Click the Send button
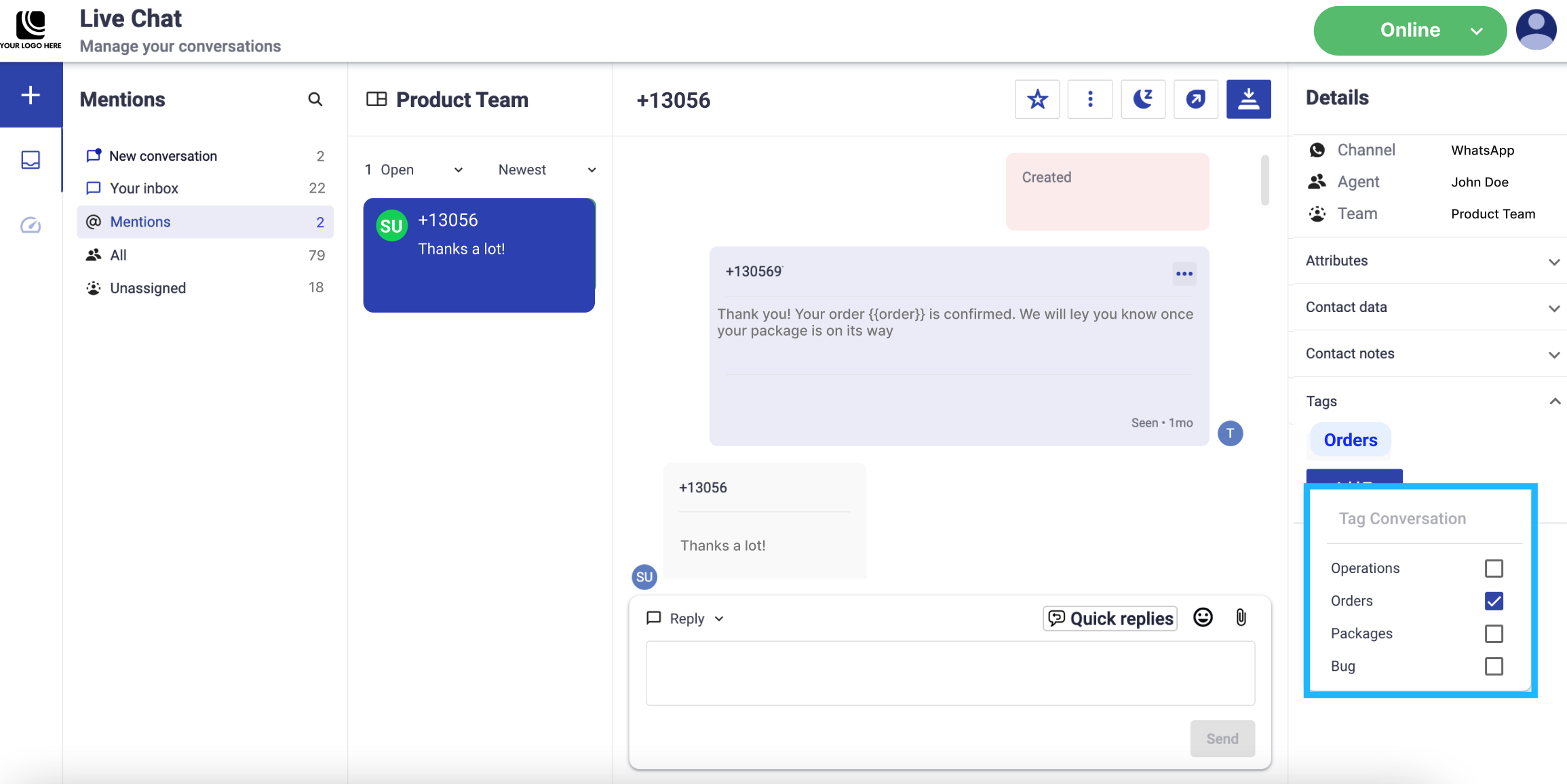 1222,739
